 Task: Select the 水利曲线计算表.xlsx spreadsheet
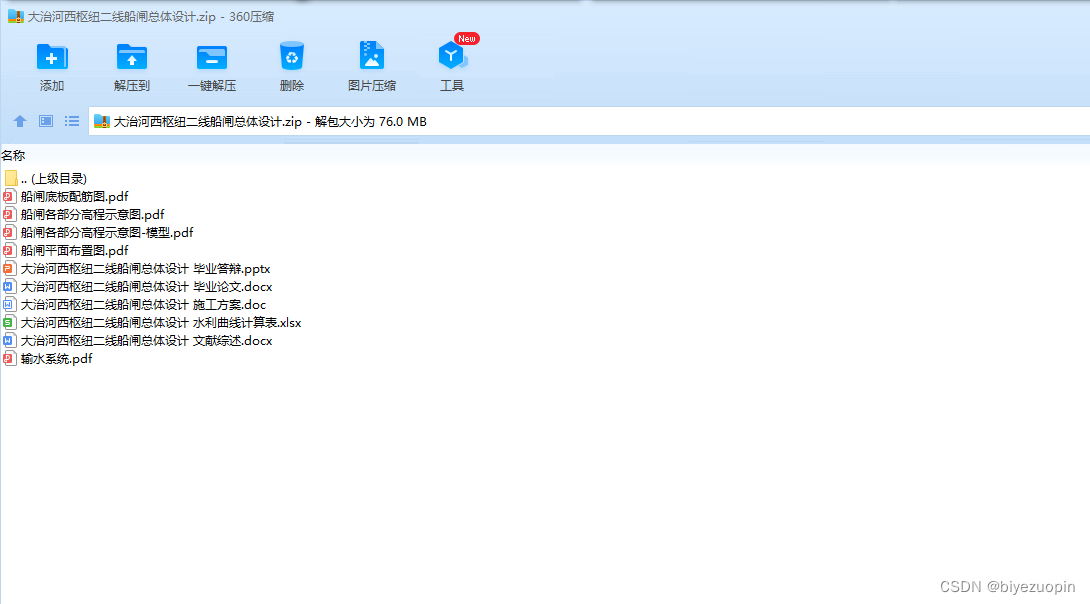(152, 323)
